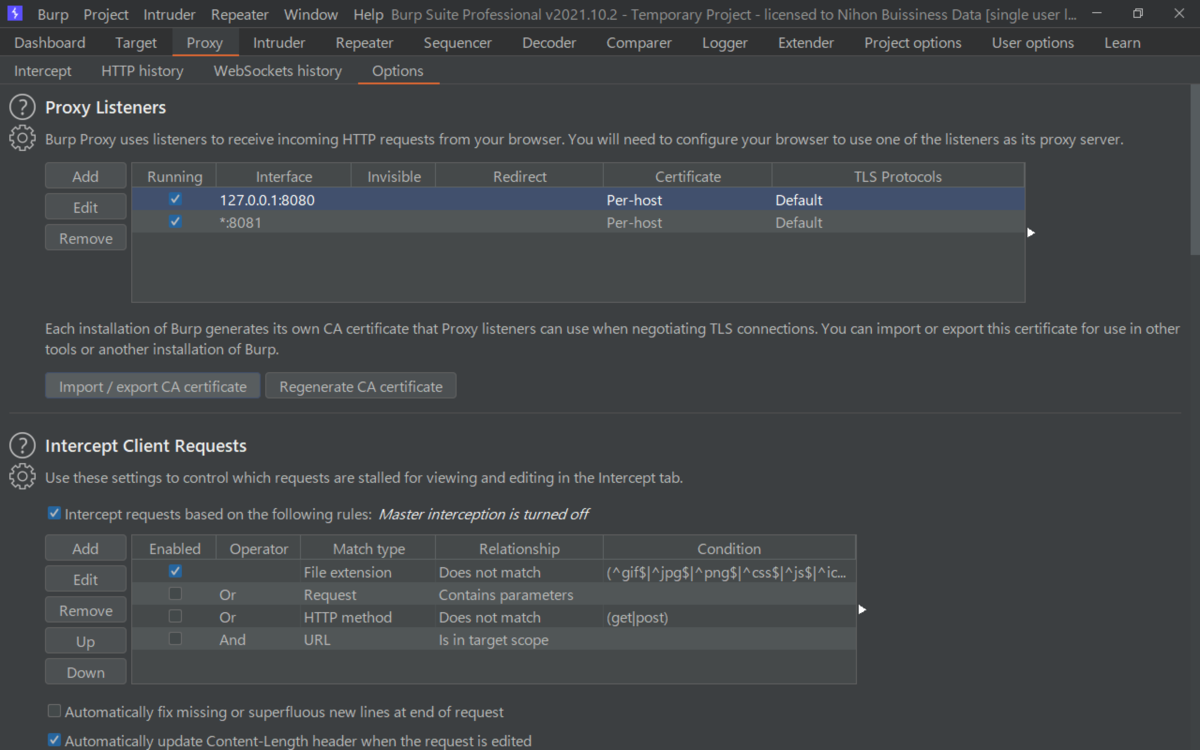This screenshot has width=1200, height=750.
Task: Click the TLS Protocols column header
Action: click(898, 176)
